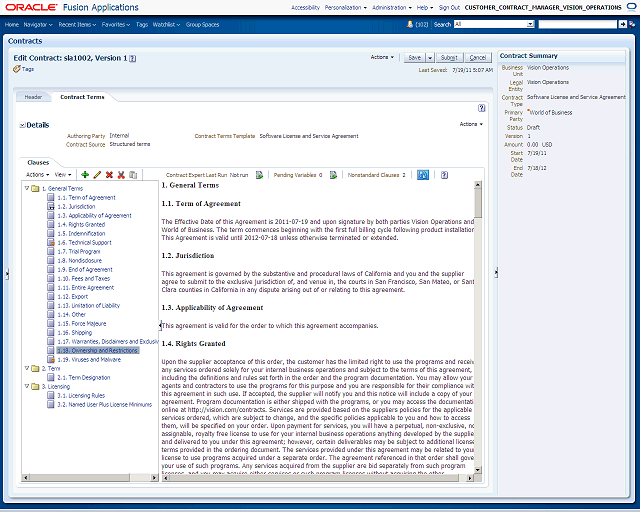Collapse clause tree splitter arrow
Viewport: 640px width, 512px height.
coord(160,325)
